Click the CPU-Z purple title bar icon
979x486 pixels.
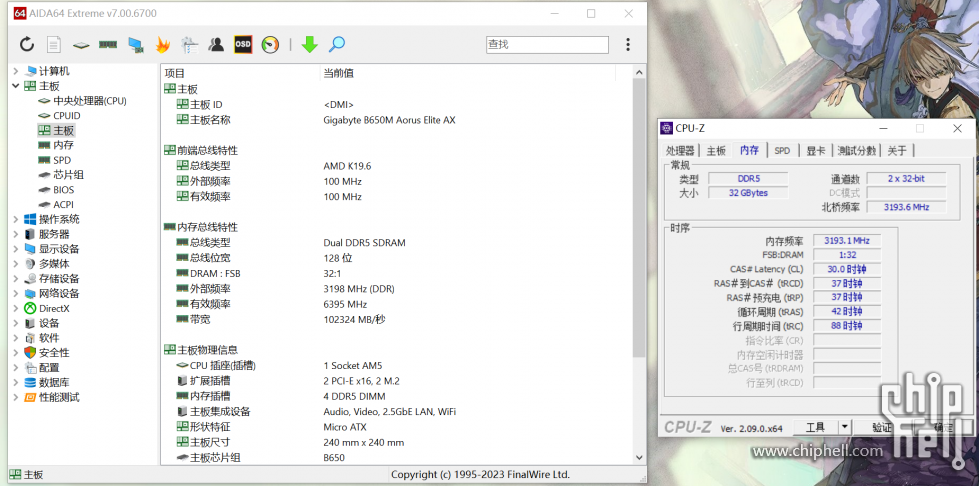coord(667,128)
